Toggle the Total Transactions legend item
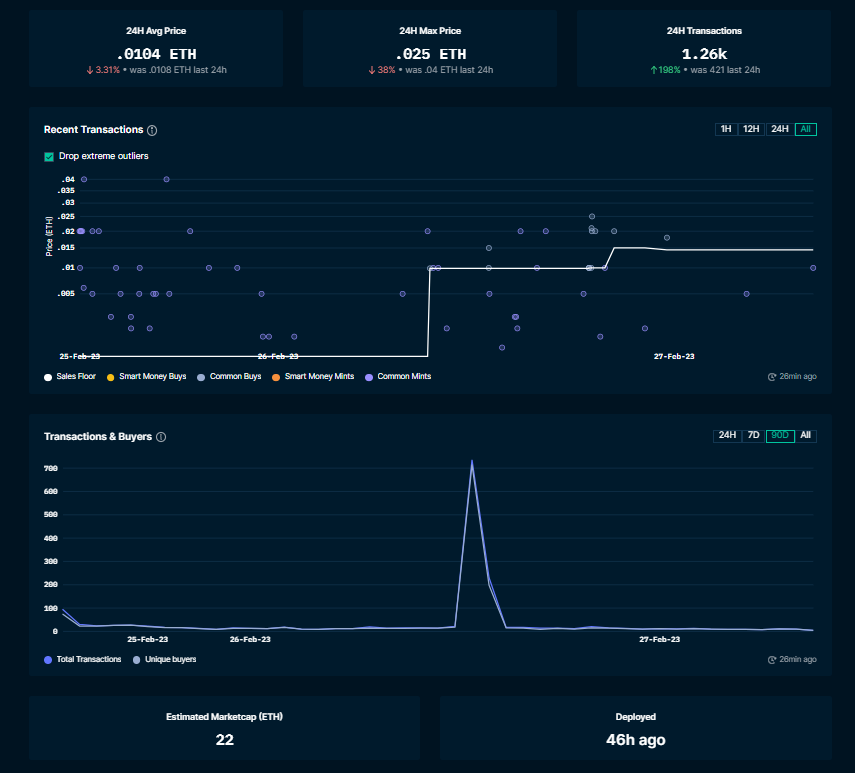The height and width of the screenshot is (773, 855). (x=82, y=660)
